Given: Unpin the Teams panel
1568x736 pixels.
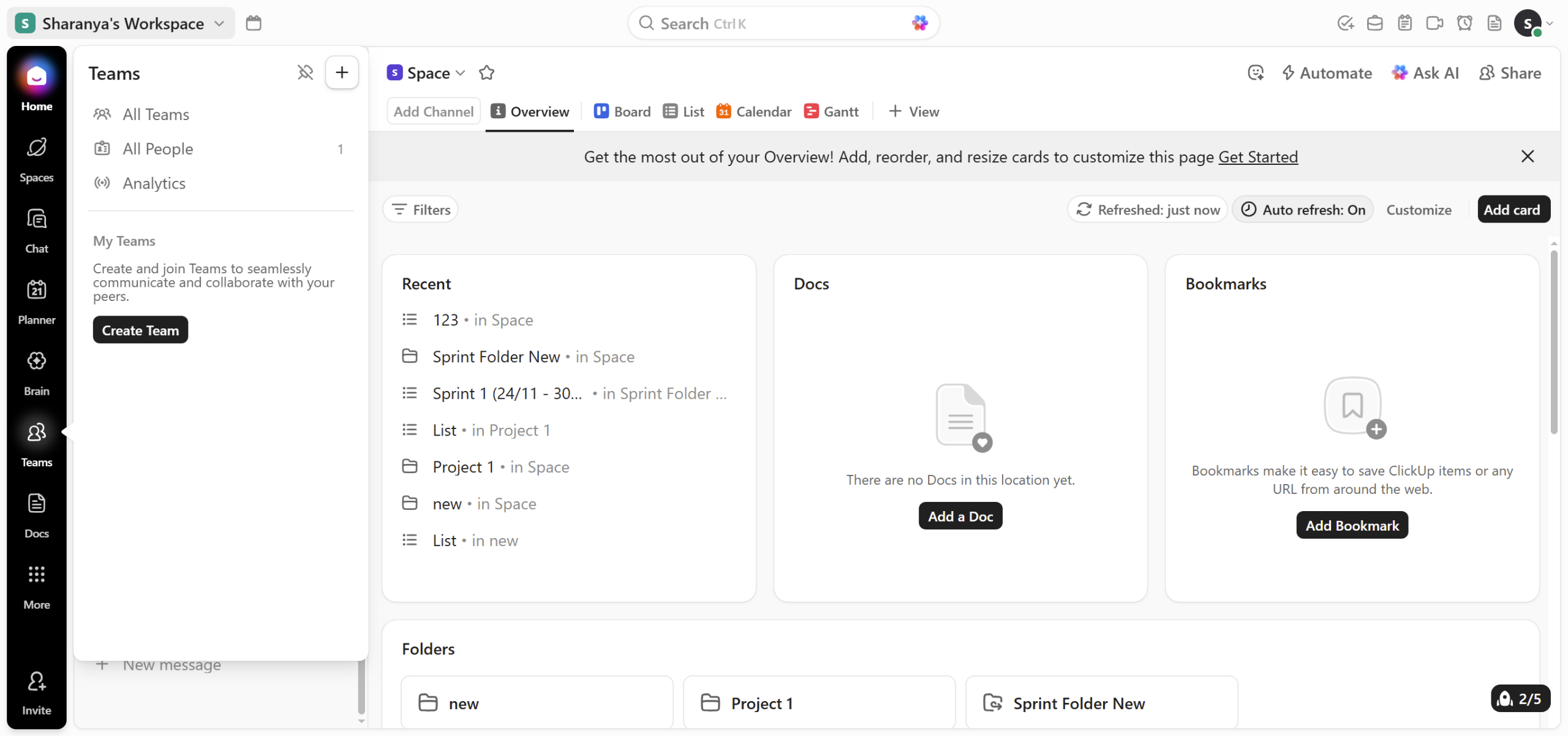Looking at the screenshot, I should pos(305,72).
